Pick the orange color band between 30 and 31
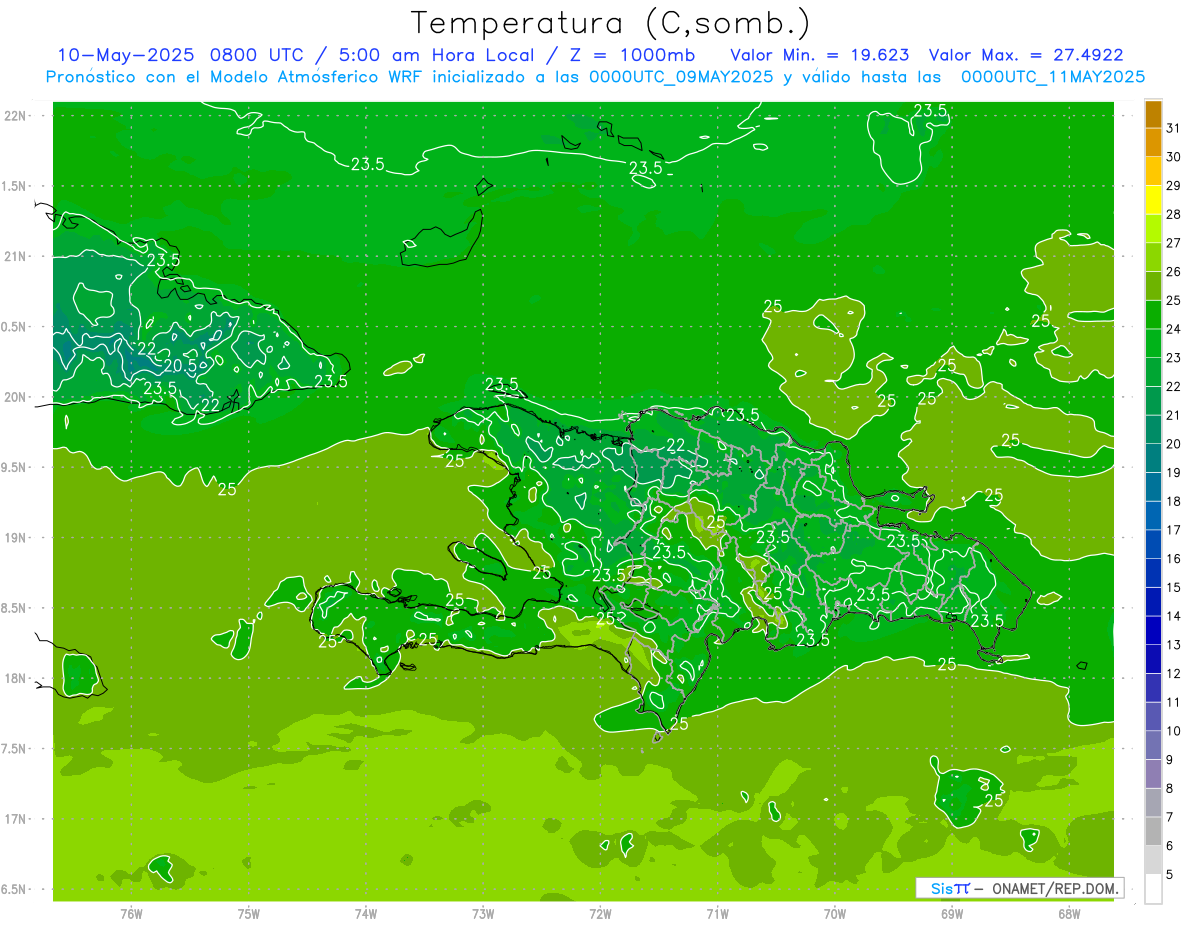 pyautogui.click(x=1153, y=142)
